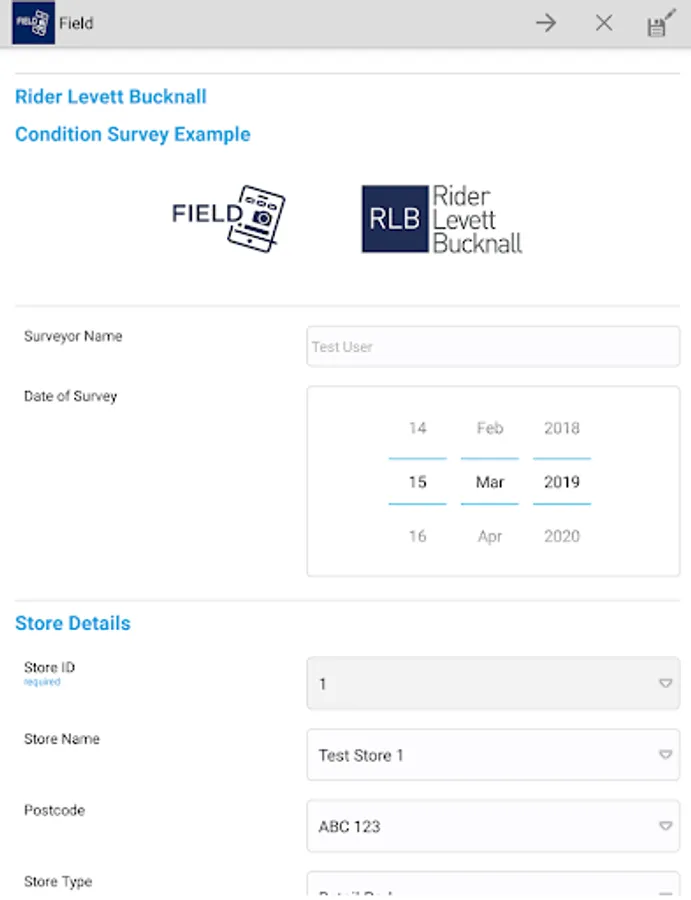
Task: Select day 16 in date picker
Action: [x=417, y=536]
